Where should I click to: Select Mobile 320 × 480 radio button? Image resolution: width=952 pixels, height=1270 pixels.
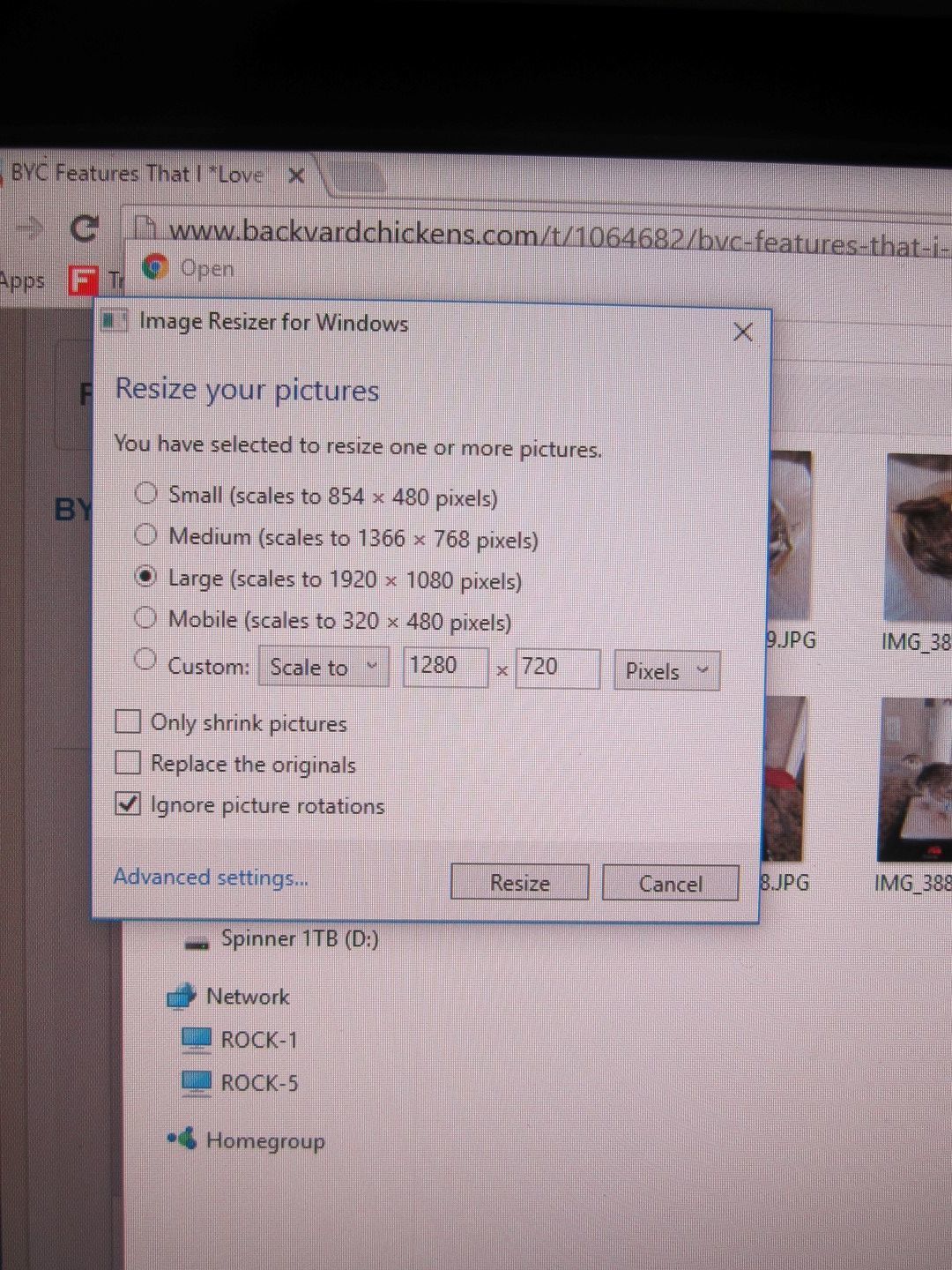145,617
